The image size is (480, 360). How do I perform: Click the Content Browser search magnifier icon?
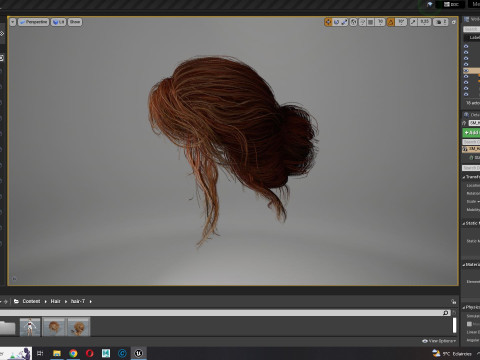446,313
